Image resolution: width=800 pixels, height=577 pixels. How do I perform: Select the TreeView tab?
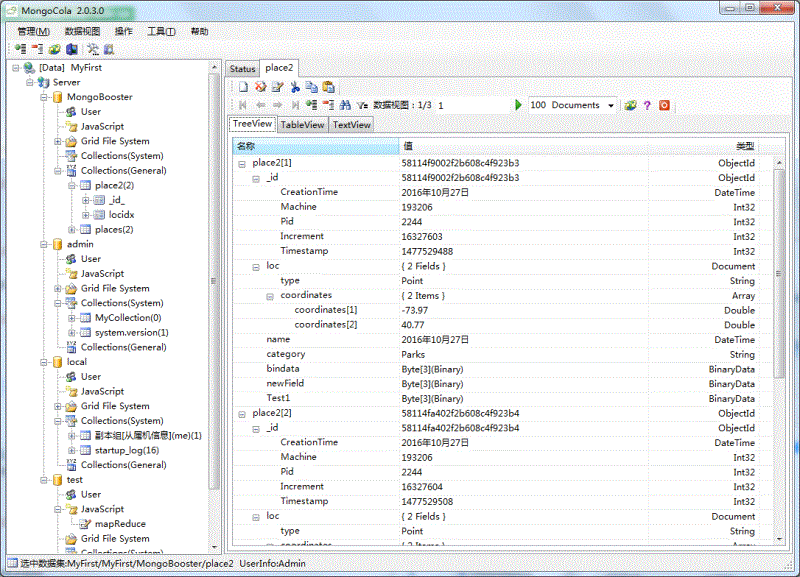pyautogui.click(x=253, y=123)
